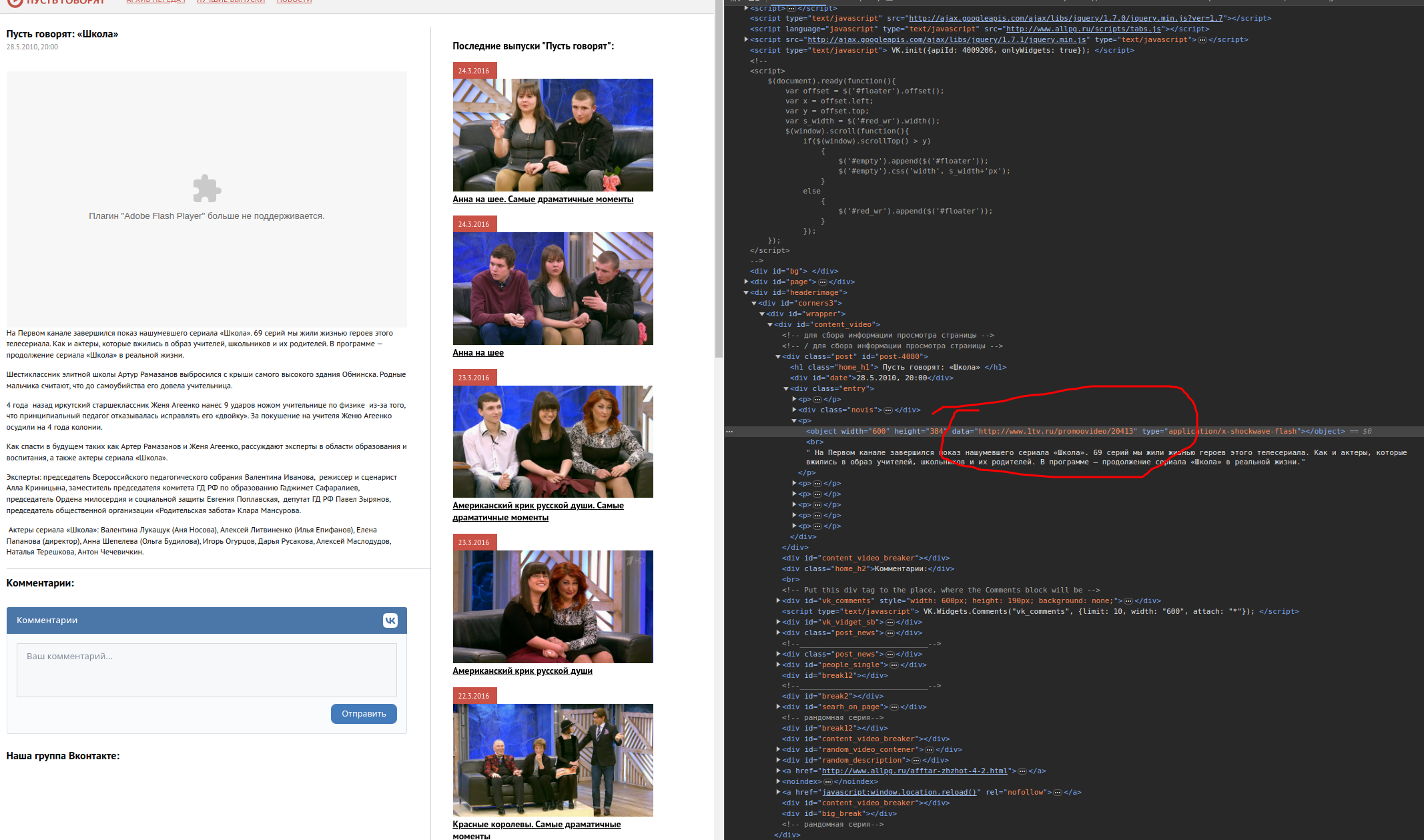
Task: Collapse the div class="entry" node
Action: click(786, 389)
